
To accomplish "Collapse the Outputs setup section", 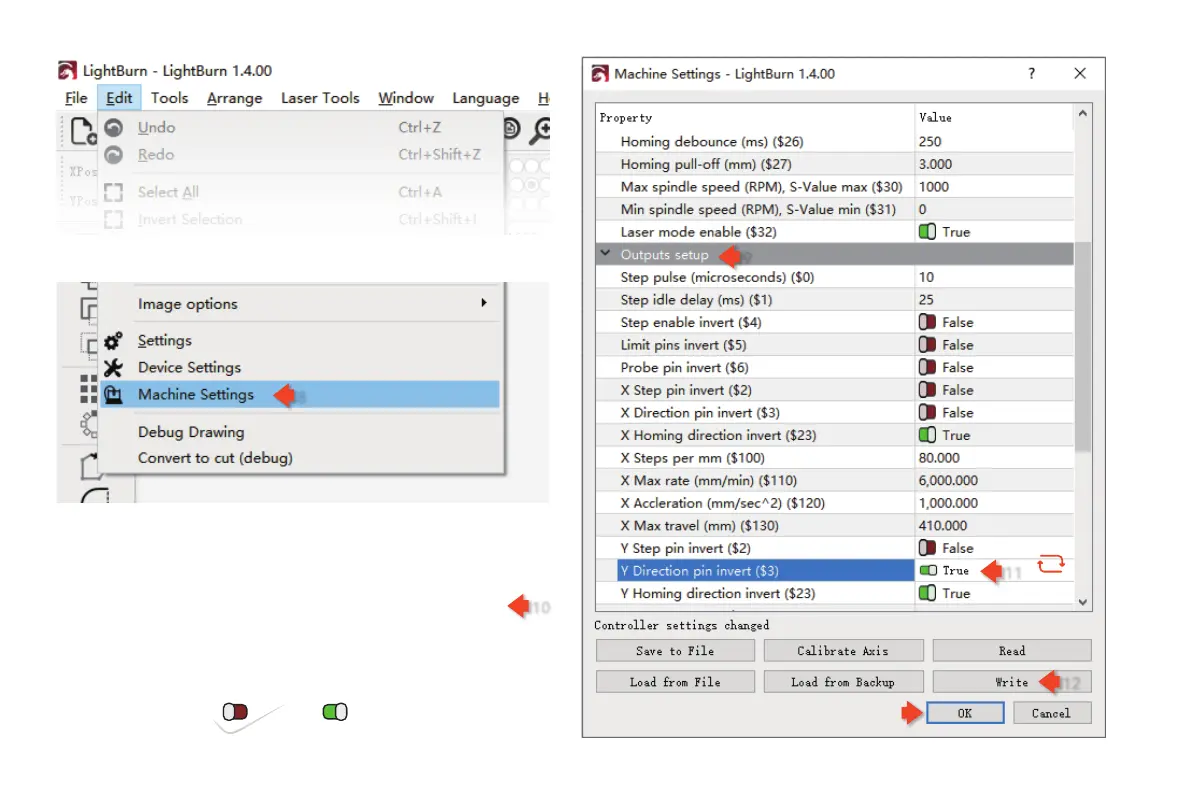I will (x=605, y=254).
